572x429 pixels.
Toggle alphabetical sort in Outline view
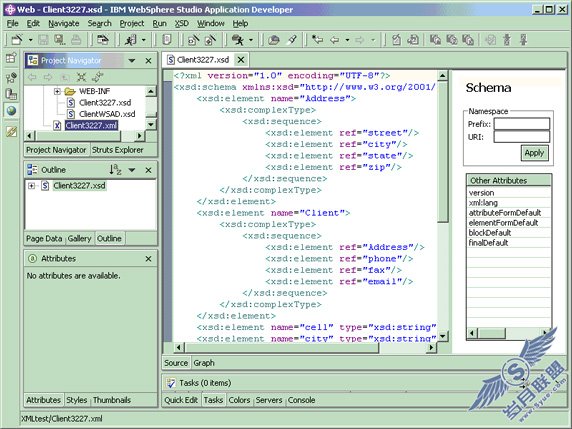(115, 170)
